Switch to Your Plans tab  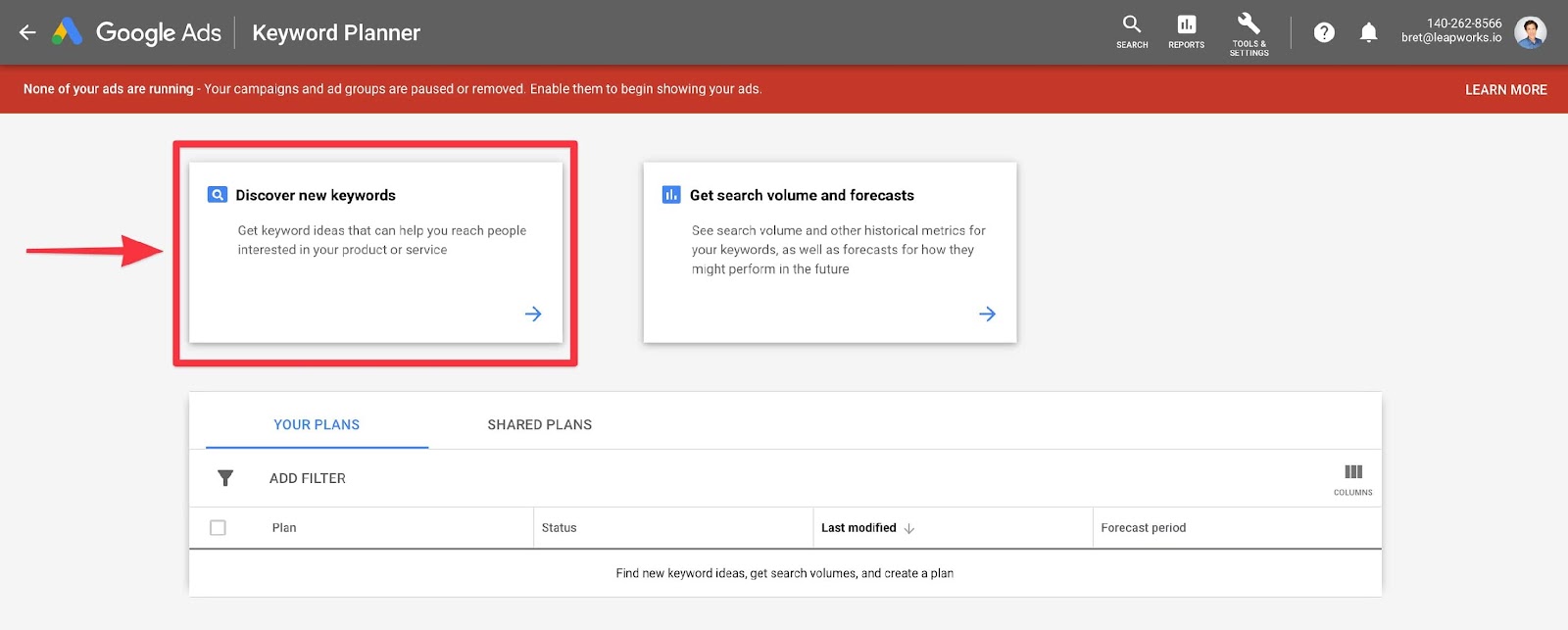click(317, 424)
